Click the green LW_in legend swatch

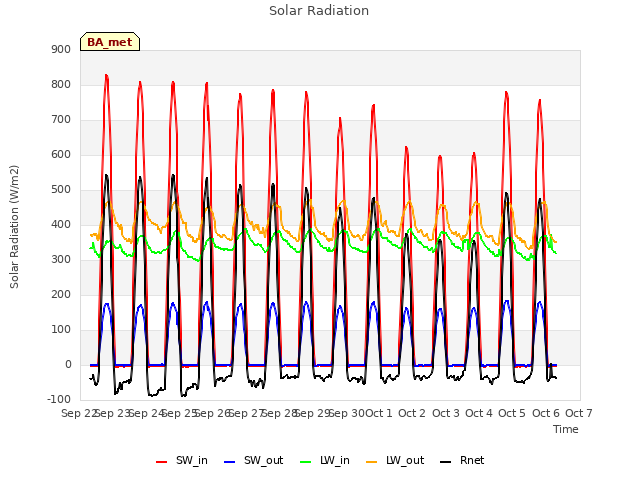point(305,462)
